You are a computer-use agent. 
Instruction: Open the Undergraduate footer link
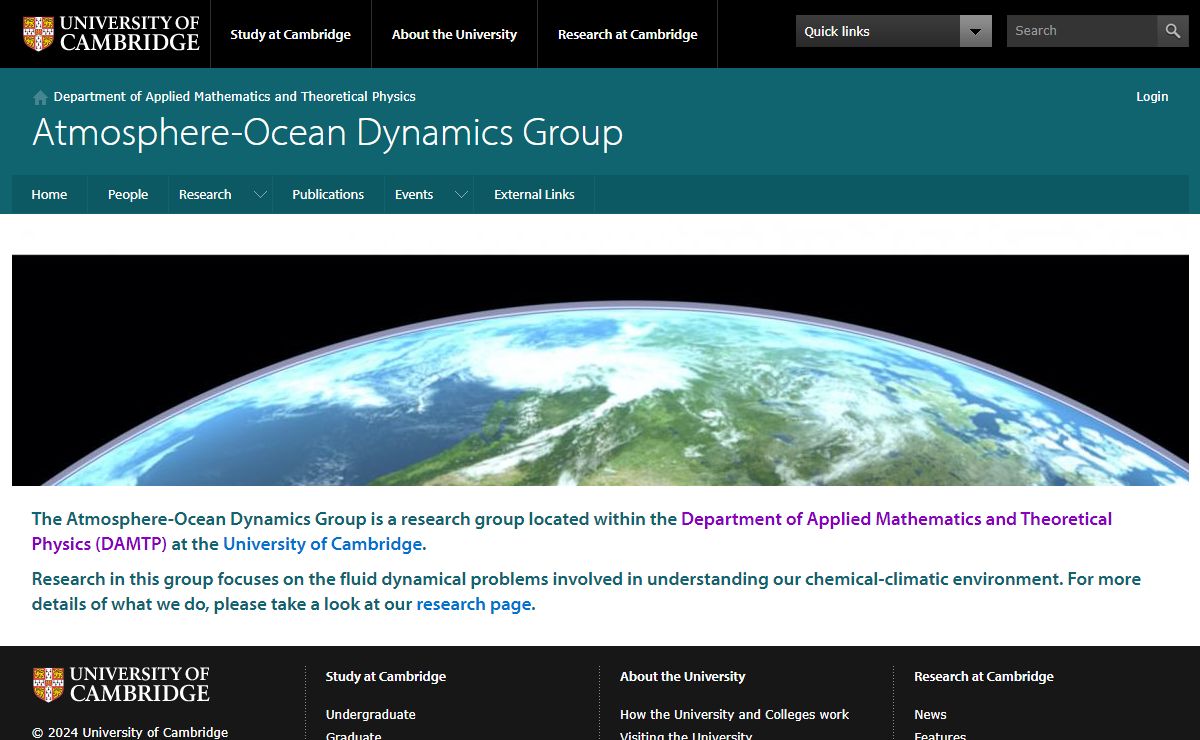(371, 715)
